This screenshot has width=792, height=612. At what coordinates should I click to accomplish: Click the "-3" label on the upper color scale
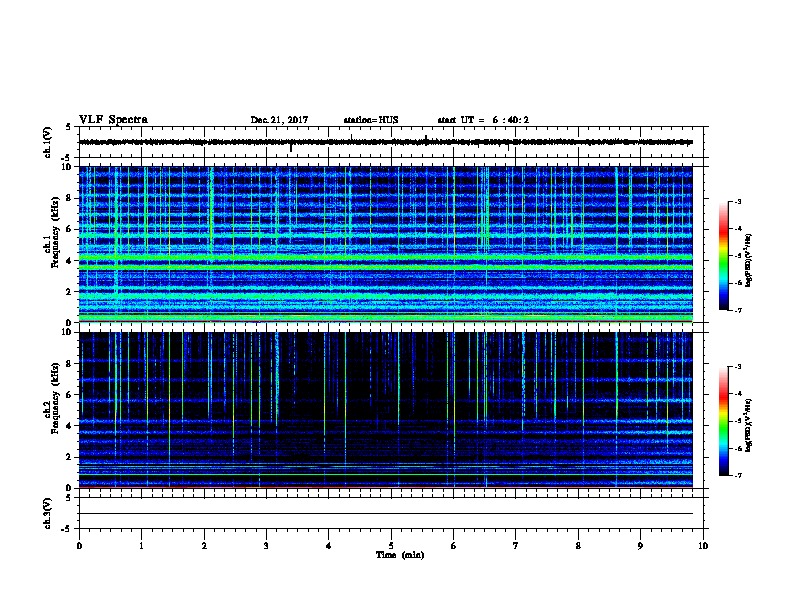coord(737,202)
